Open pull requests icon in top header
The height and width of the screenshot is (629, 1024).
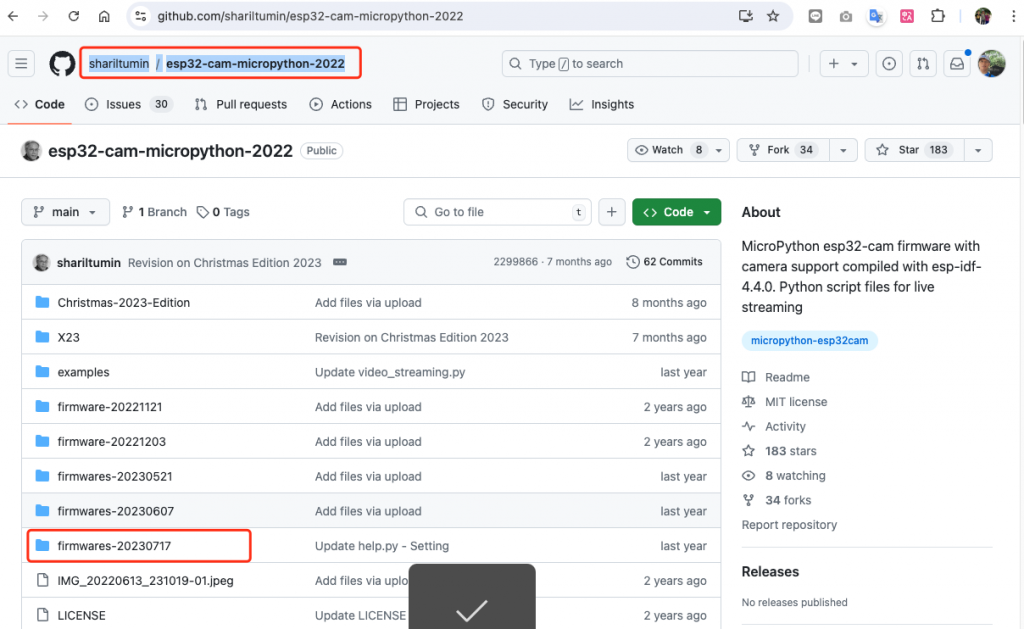923,63
